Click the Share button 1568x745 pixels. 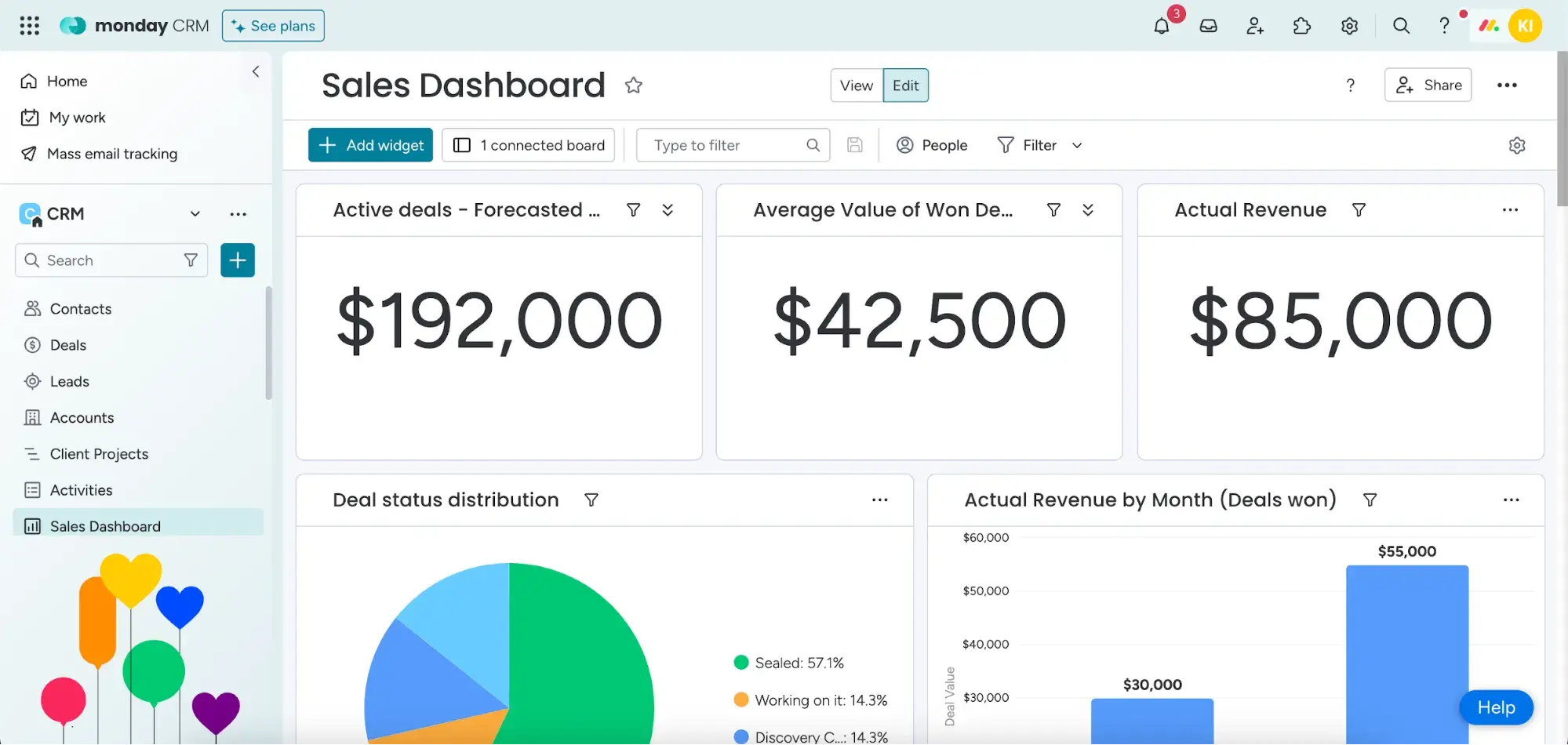point(1428,85)
